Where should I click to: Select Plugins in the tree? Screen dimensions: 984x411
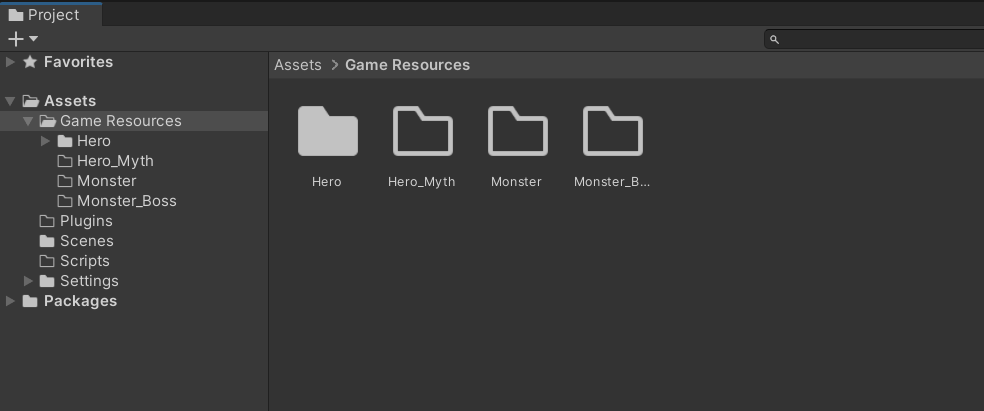click(x=86, y=221)
